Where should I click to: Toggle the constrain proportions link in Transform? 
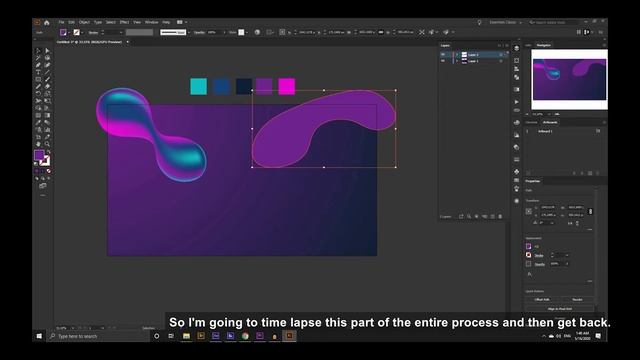590,211
